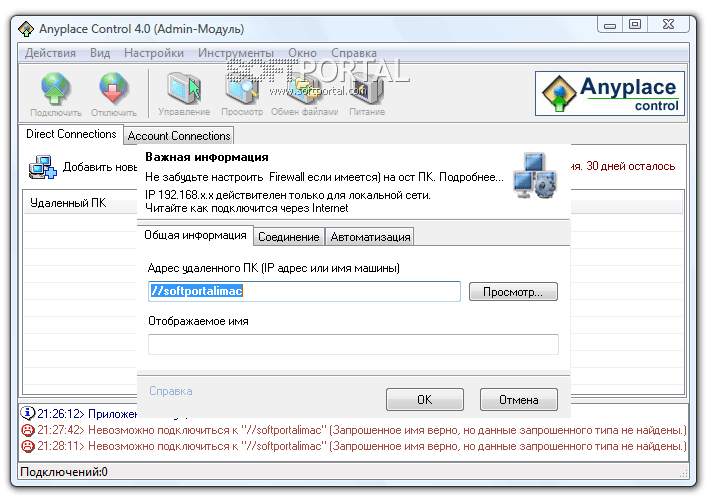The width and height of the screenshot is (708, 499).
Task: Click the Отмена cancel button
Action: 518,400
